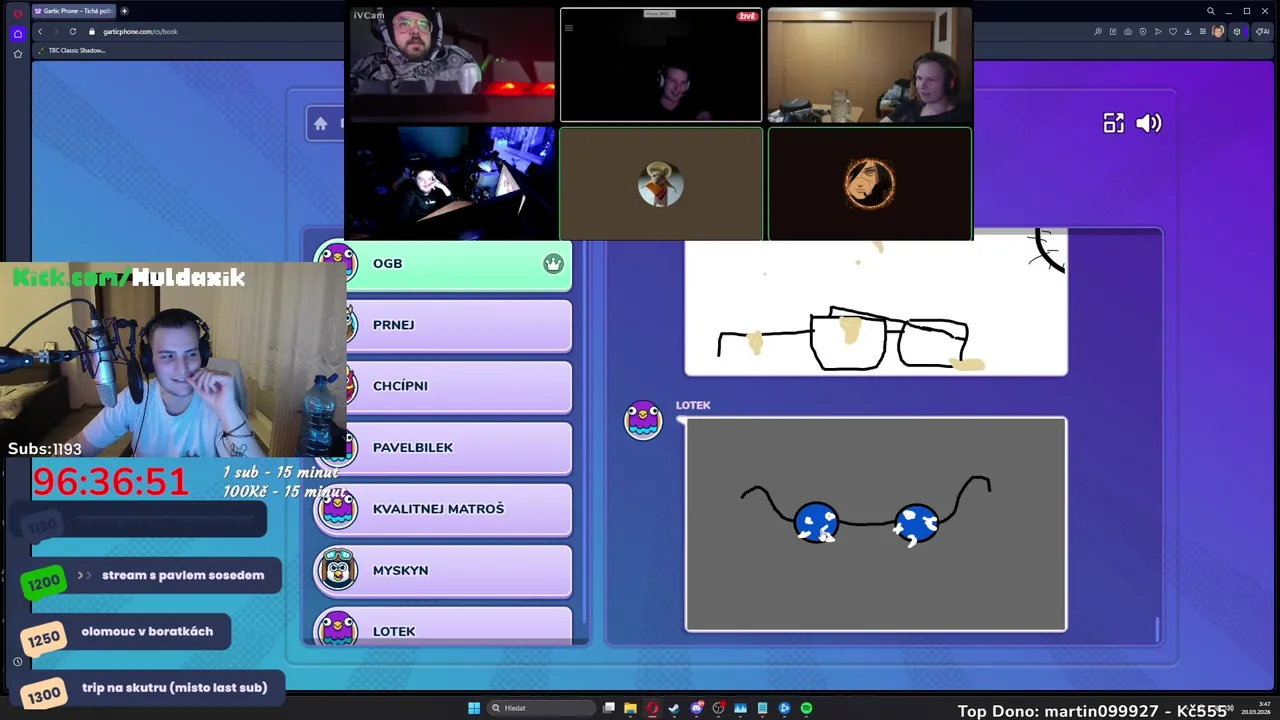
Task: Click the snapshot camera toolbar icon
Action: (x=1128, y=32)
